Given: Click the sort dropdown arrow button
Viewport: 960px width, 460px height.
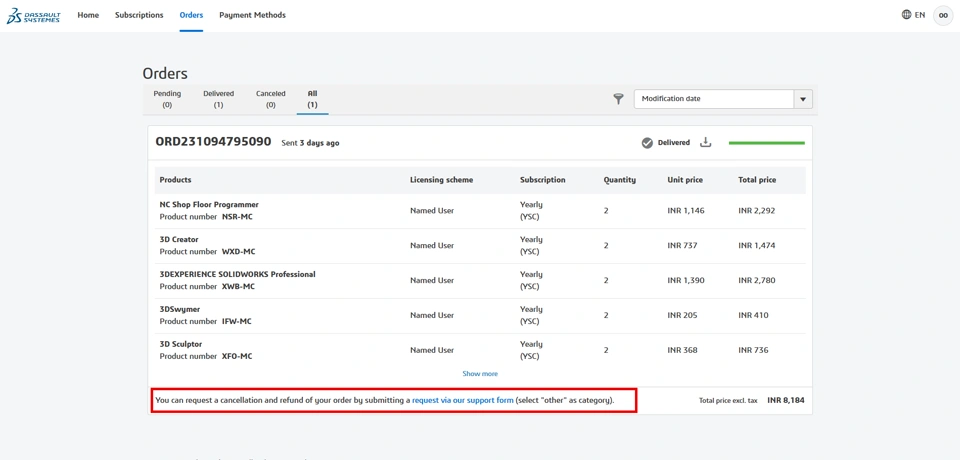Looking at the screenshot, I should [x=803, y=99].
